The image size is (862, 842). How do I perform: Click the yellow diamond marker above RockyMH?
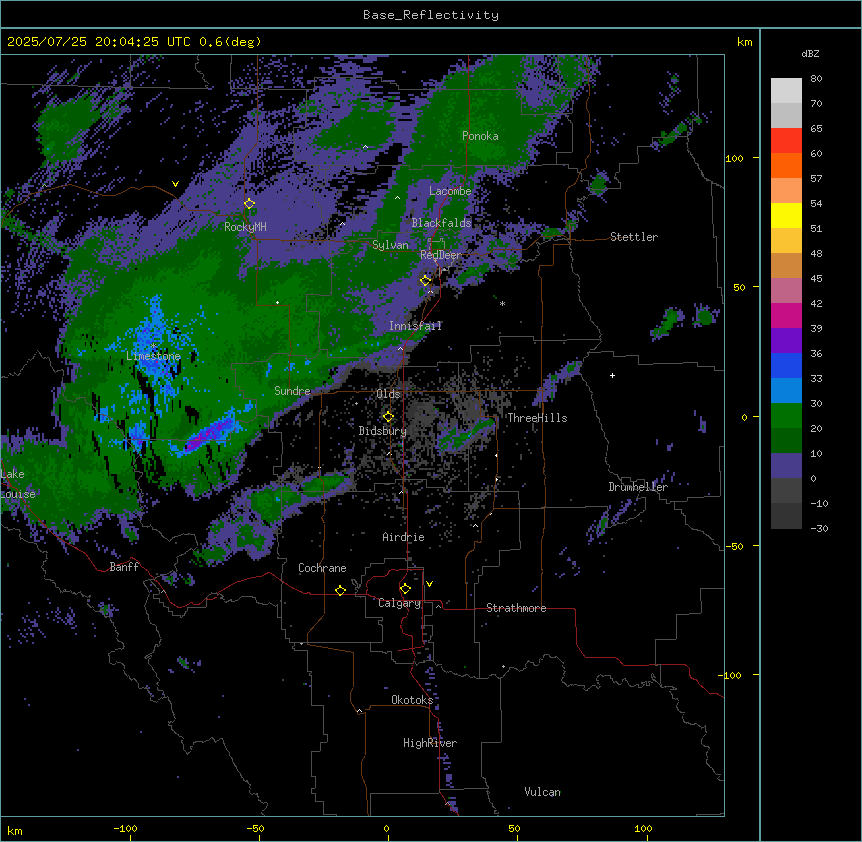tap(250, 204)
